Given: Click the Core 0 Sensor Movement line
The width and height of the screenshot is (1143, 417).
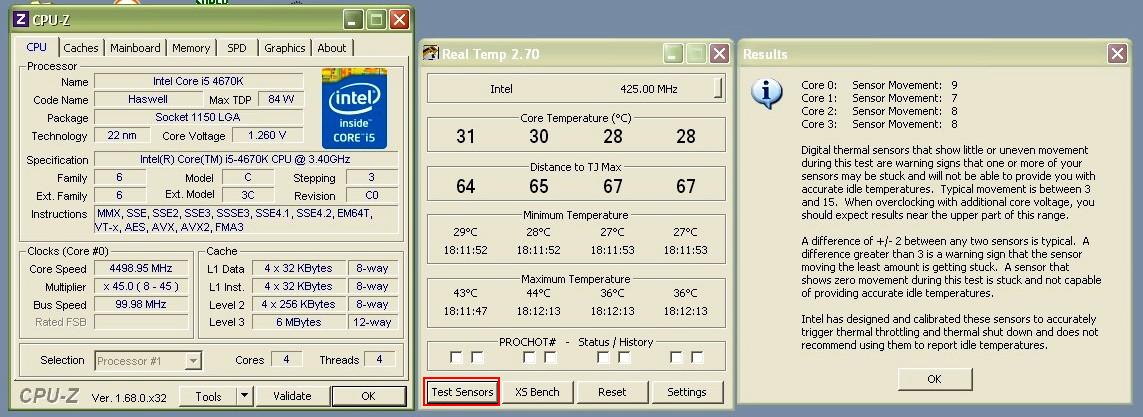Looking at the screenshot, I should pyautogui.click(x=879, y=85).
